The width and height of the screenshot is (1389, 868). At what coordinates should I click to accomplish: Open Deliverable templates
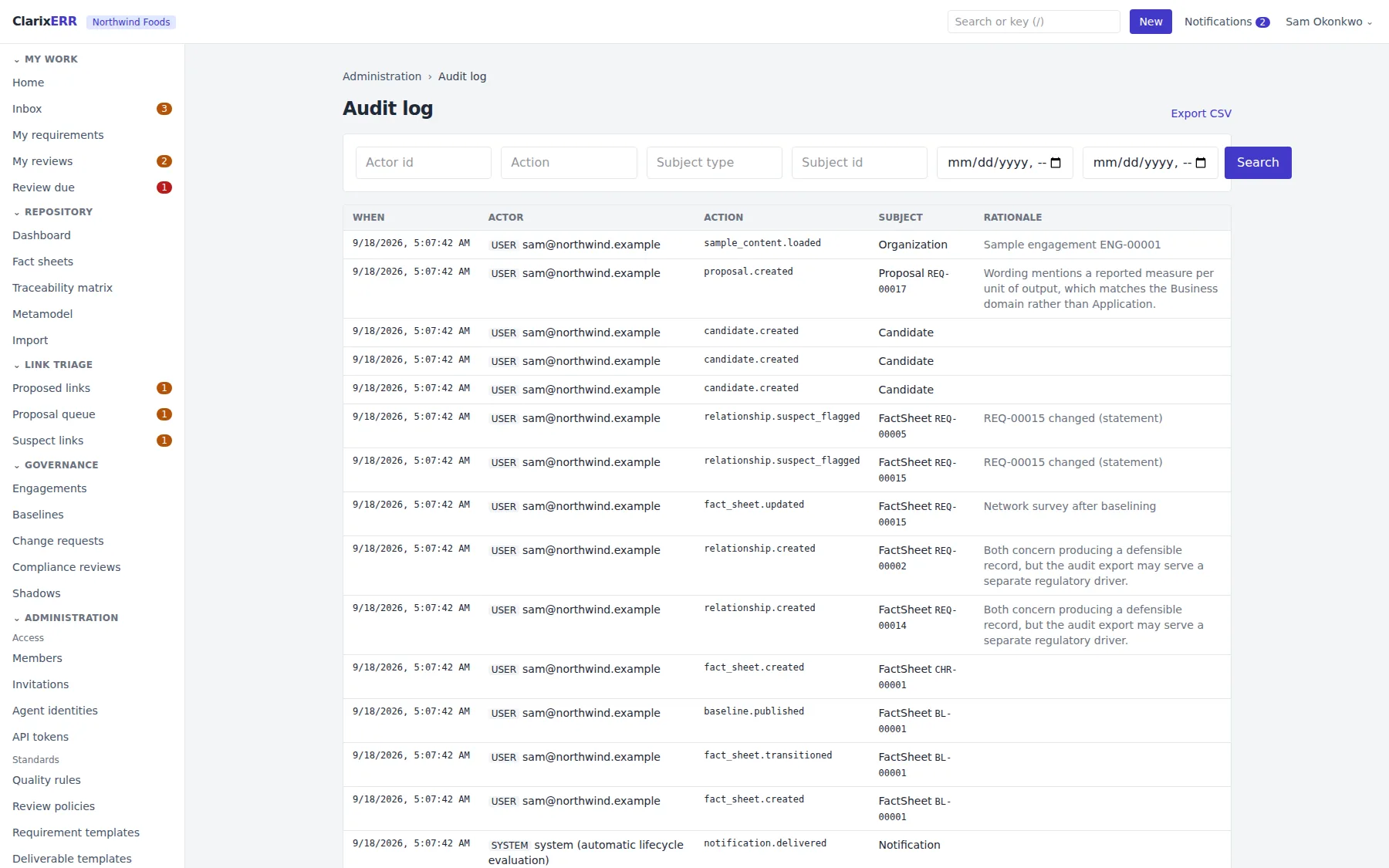tap(92, 859)
